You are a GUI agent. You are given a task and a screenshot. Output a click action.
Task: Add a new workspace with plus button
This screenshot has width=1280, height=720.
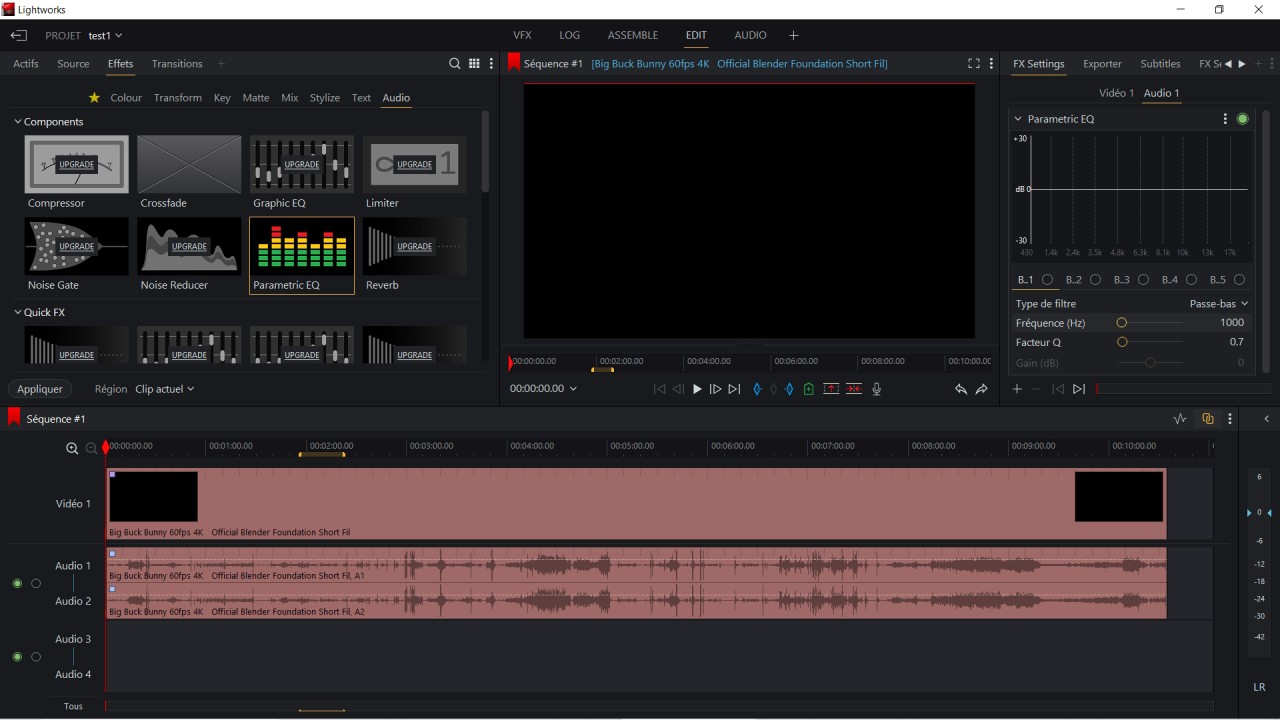coord(794,36)
